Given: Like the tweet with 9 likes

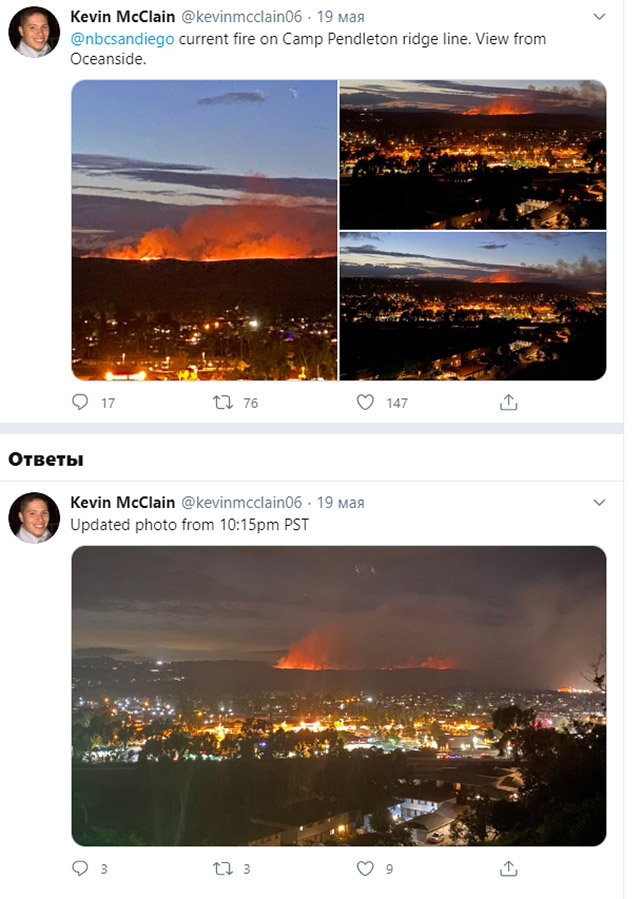Looking at the screenshot, I should 366,869.
